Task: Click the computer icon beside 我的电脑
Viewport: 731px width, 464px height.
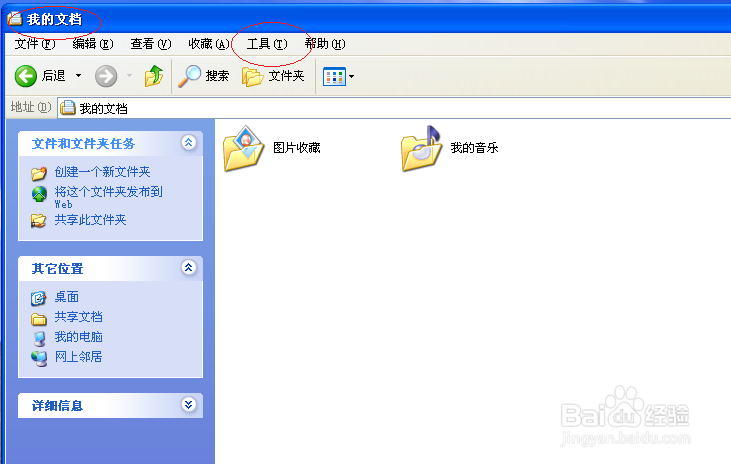Action: pyautogui.click(x=40, y=339)
